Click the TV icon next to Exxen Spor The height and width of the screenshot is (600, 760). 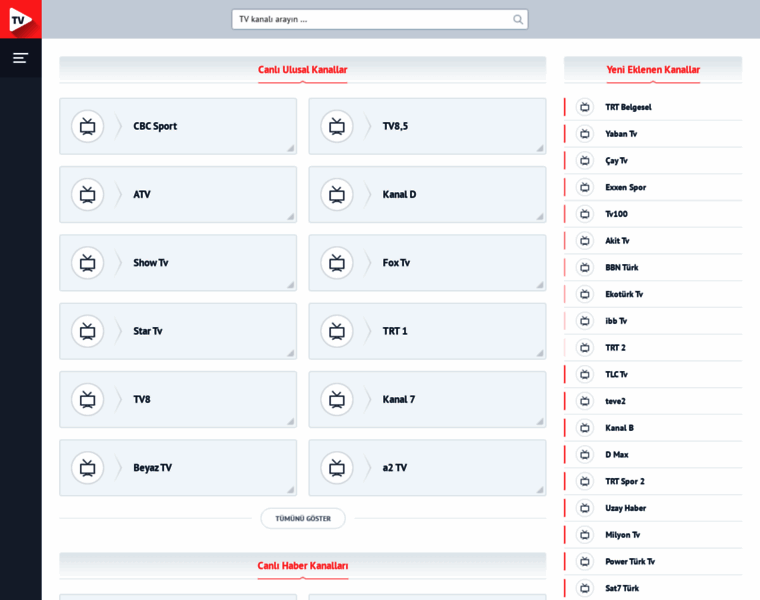(585, 187)
